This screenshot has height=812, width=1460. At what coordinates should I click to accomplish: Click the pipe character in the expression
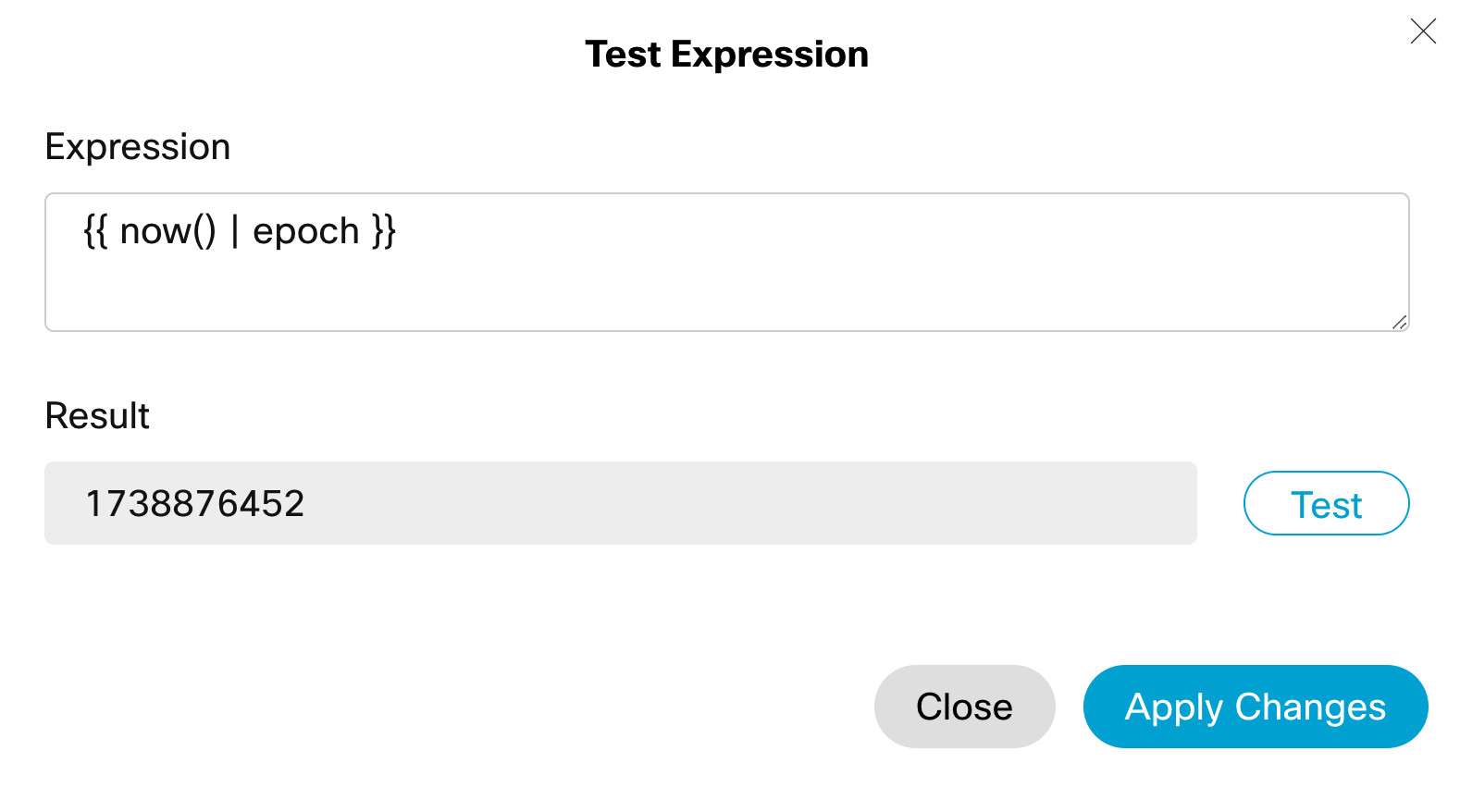235,231
